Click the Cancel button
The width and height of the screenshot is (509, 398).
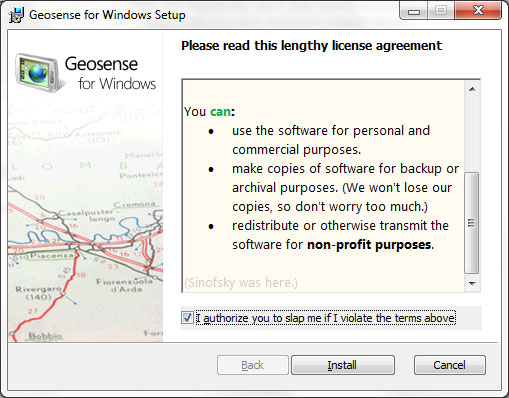449,365
